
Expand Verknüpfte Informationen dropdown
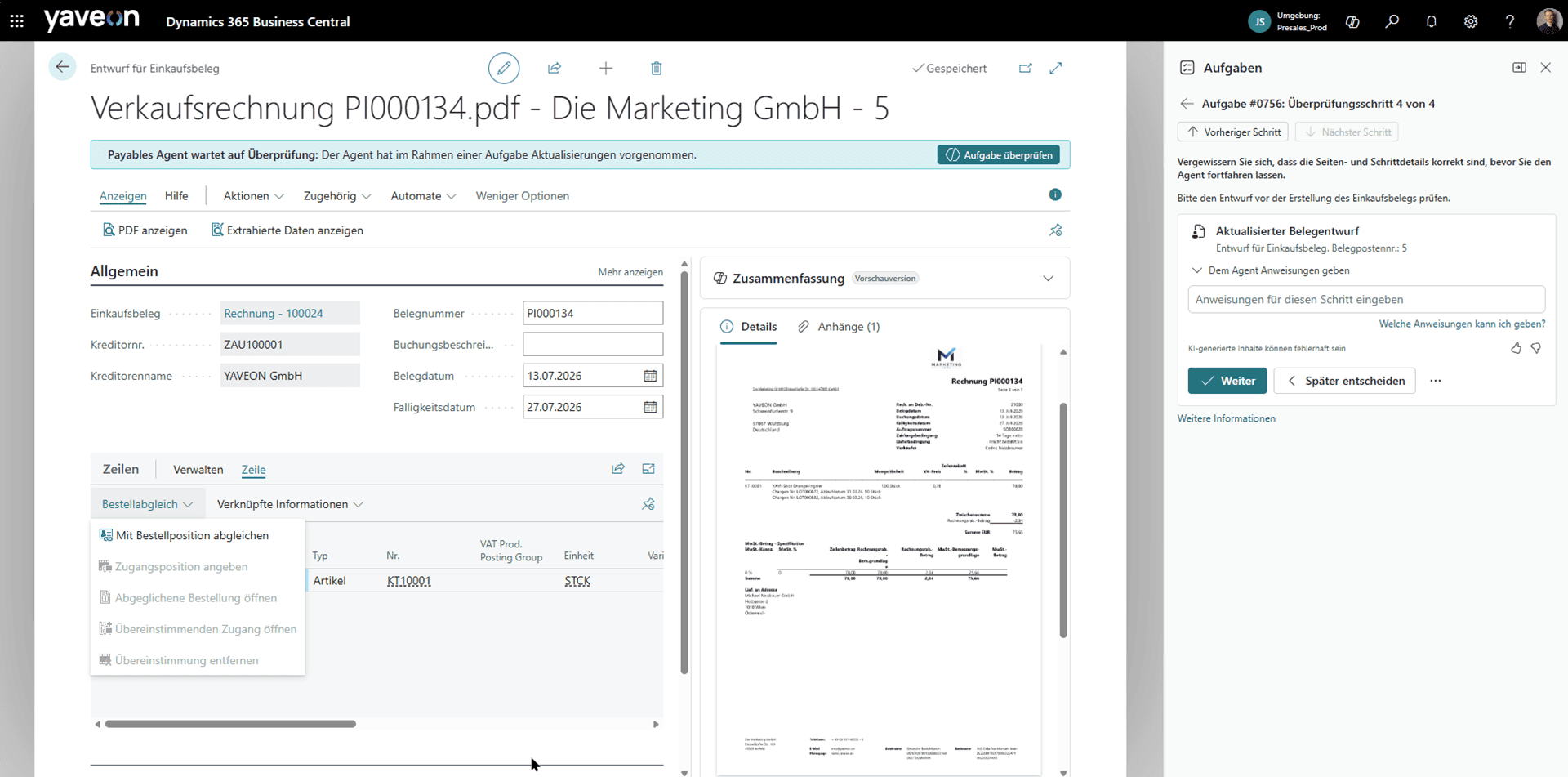click(x=290, y=504)
